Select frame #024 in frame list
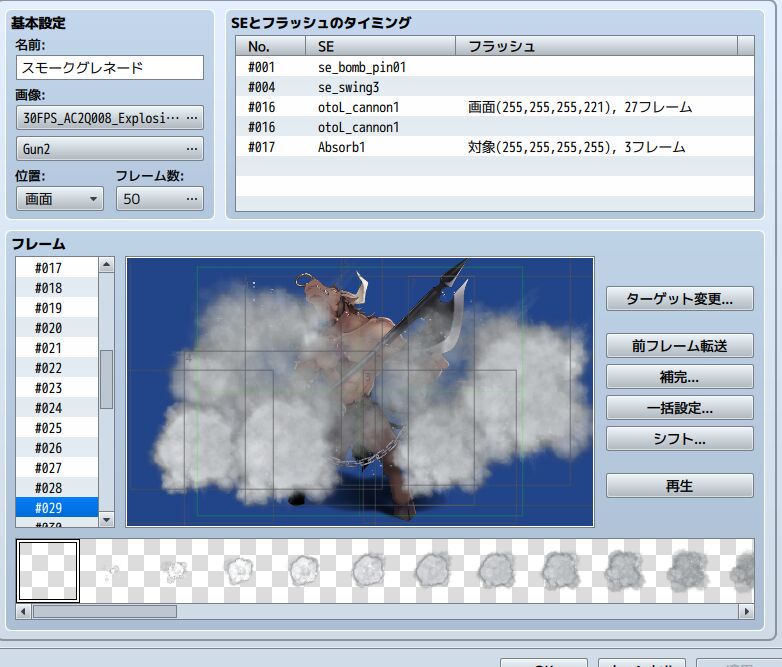This screenshot has height=667, width=782. tap(57, 408)
